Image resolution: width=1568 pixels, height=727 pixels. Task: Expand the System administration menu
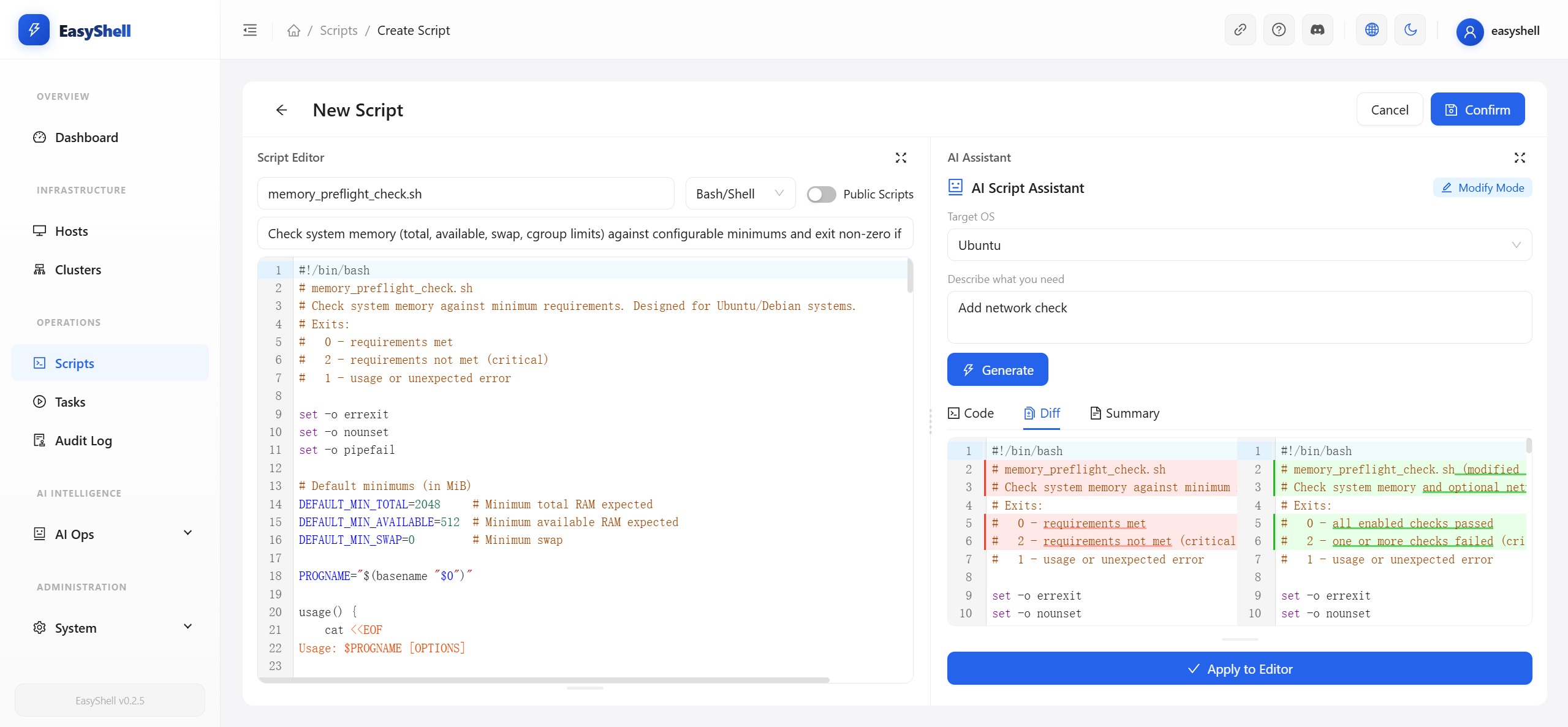point(109,627)
